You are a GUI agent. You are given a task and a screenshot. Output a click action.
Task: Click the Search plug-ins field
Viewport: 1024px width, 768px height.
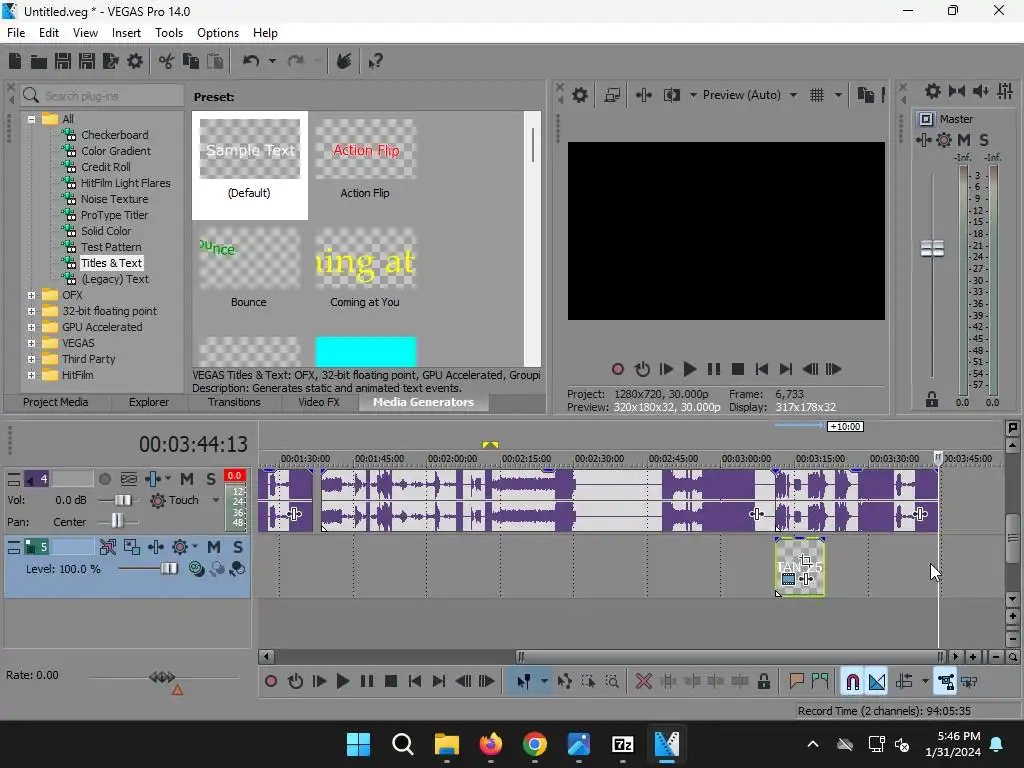(x=103, y=96)
